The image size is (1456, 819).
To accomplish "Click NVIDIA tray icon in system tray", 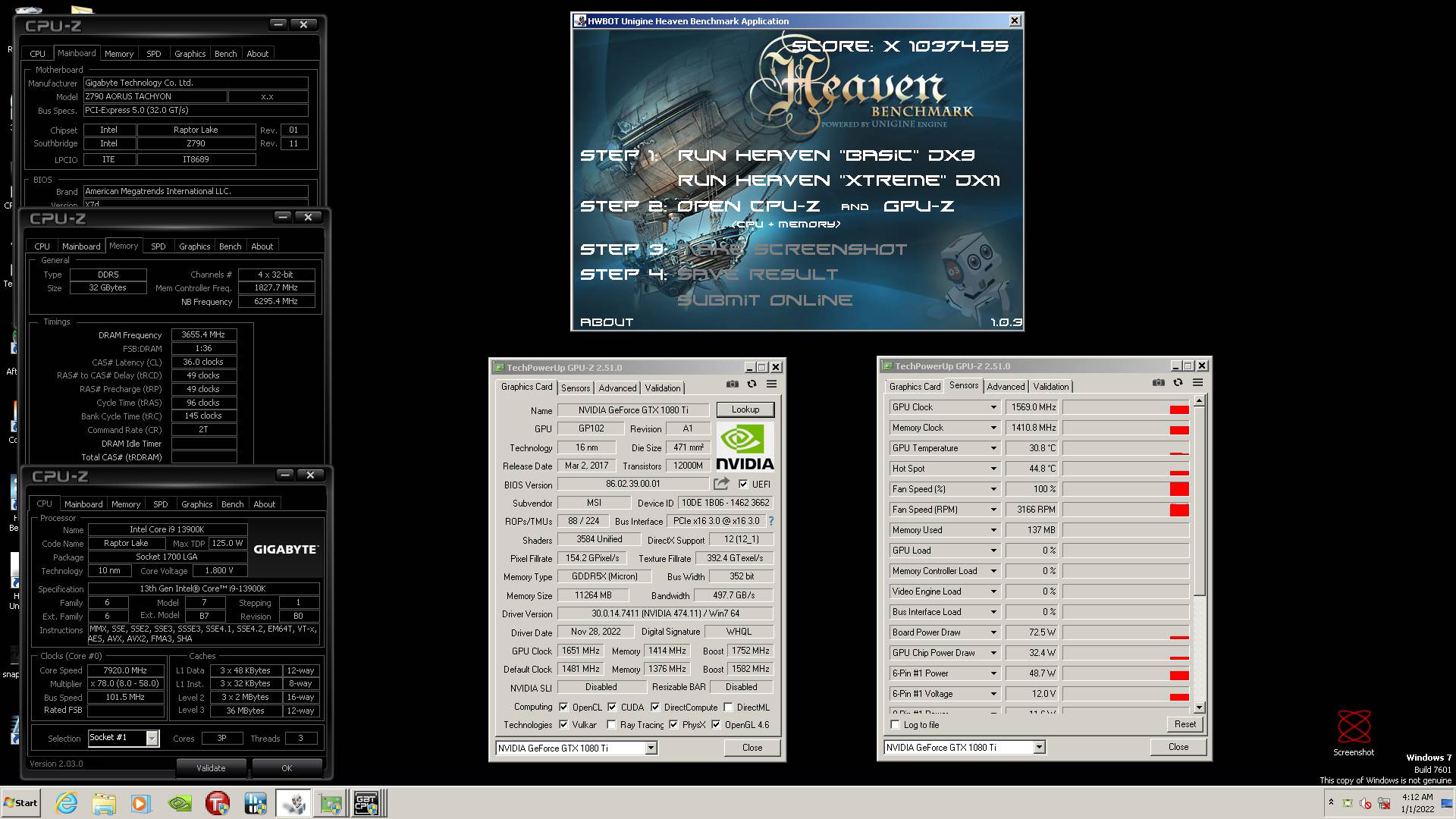I will click(1348, 803).
